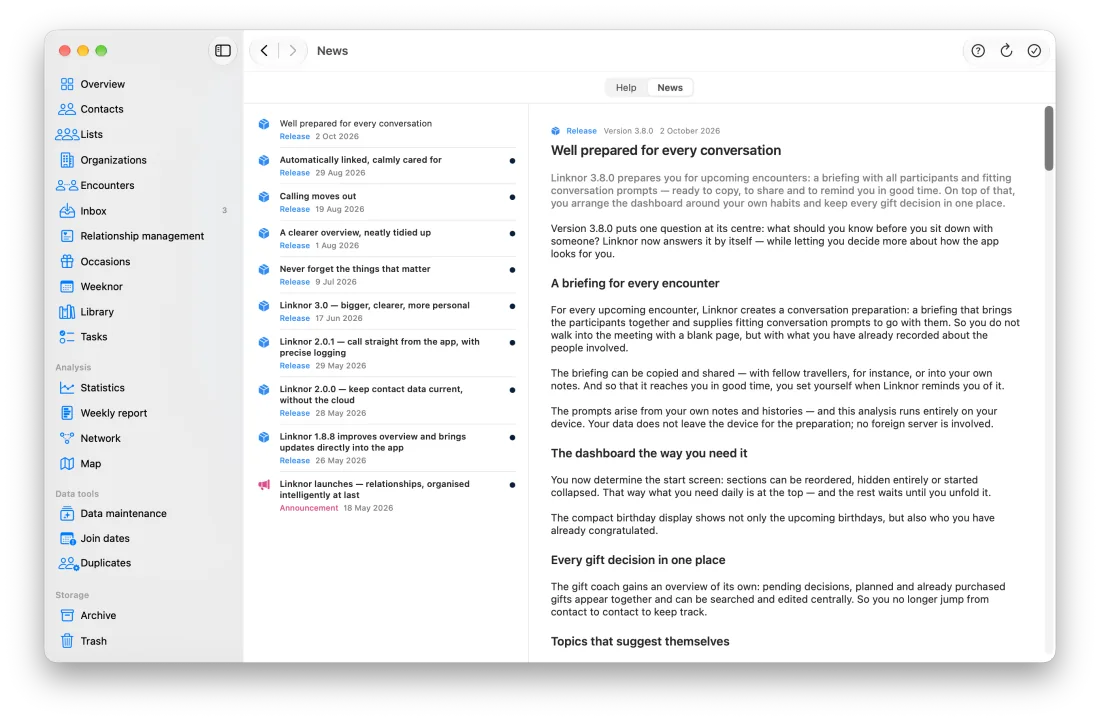Open the Map icon
The height and width of the screenshot is (721, 1100).
(67, 464)
